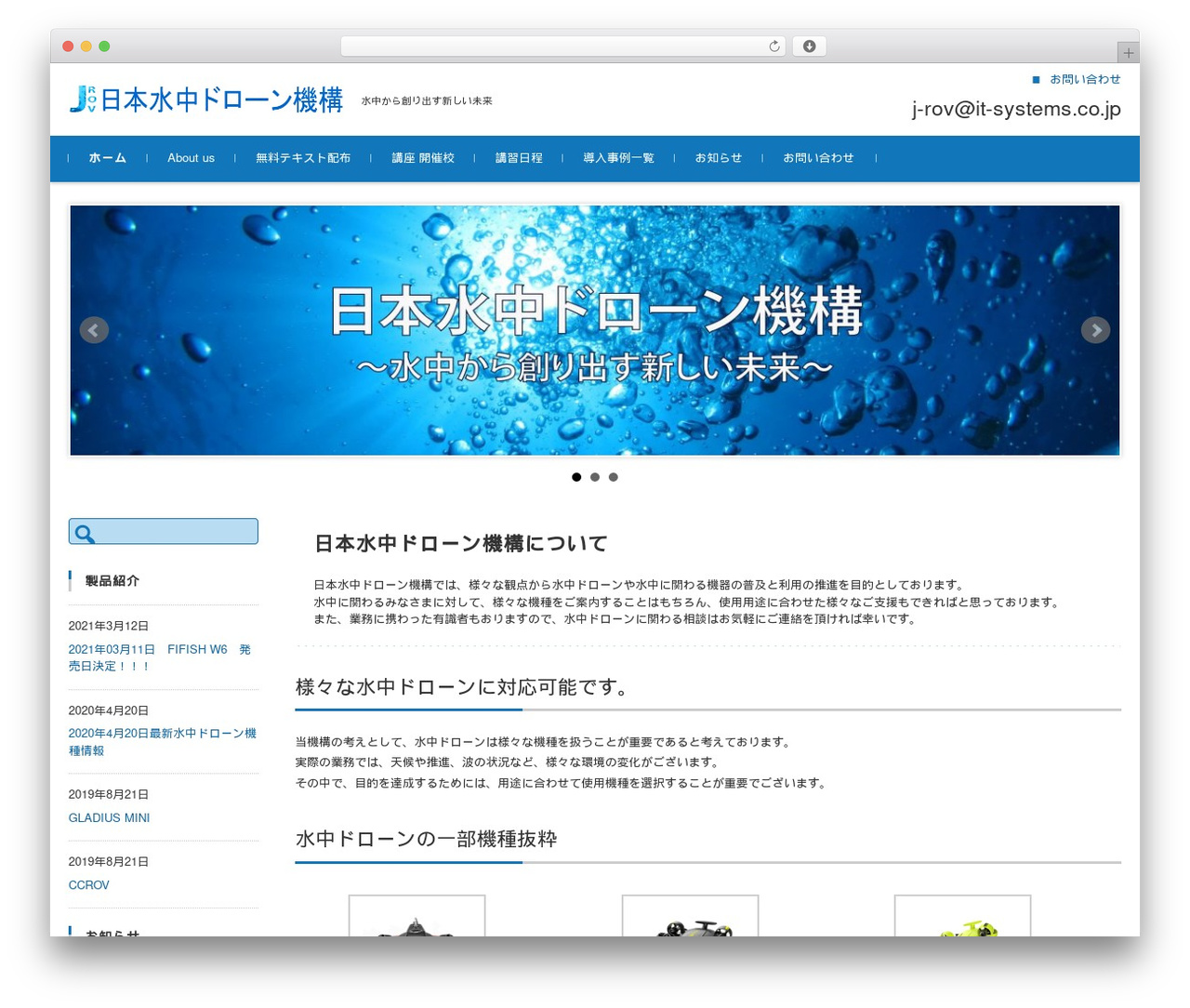1190x1008 pixels.
Task: Click the 水中ドローンの一部機種抜粋 heading
Action: [426, 839]
